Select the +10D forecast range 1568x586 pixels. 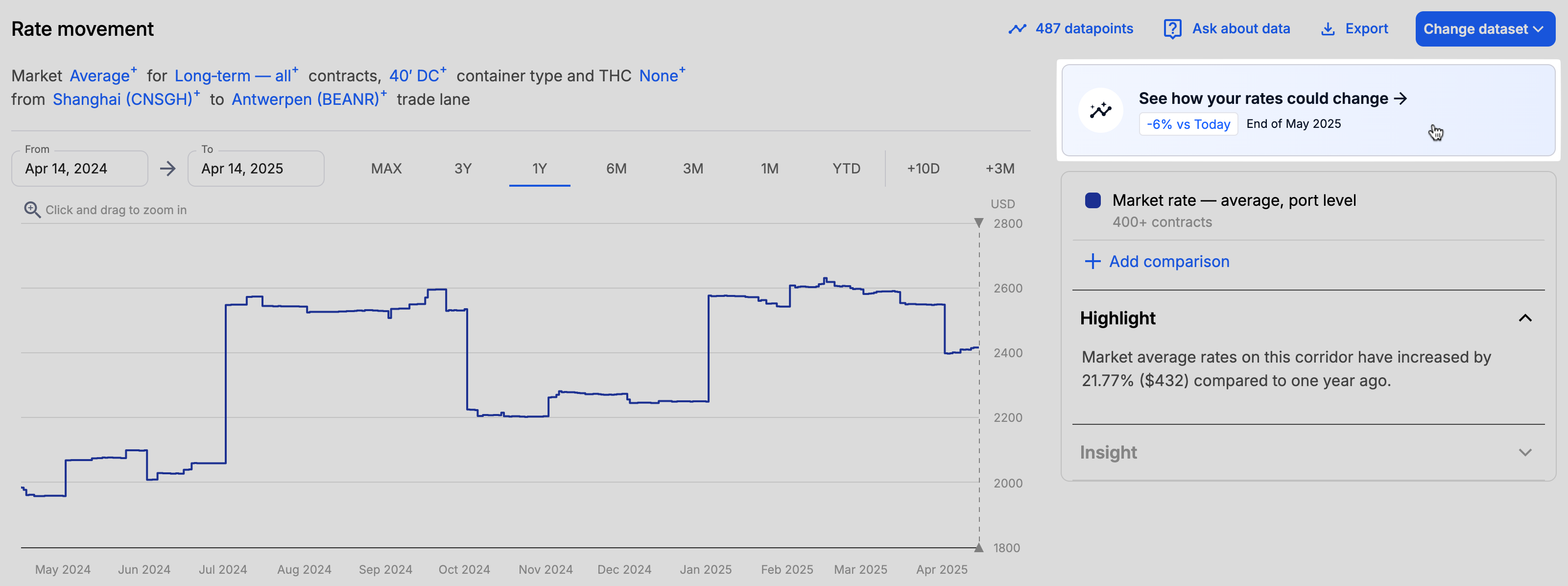point(924,169)
